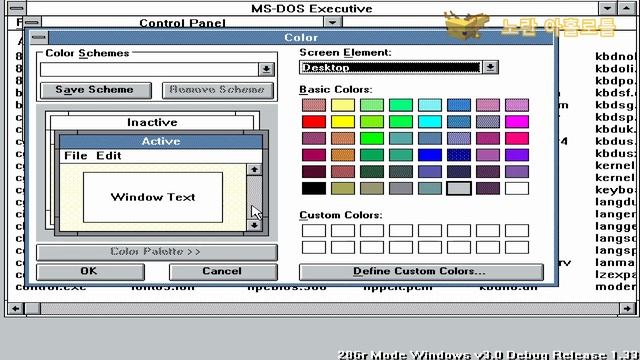The width and height of the screenshot is (640, 360).
Task: Select the langdu file in MS-DOS Executive list
Action: tap(615, 202)
